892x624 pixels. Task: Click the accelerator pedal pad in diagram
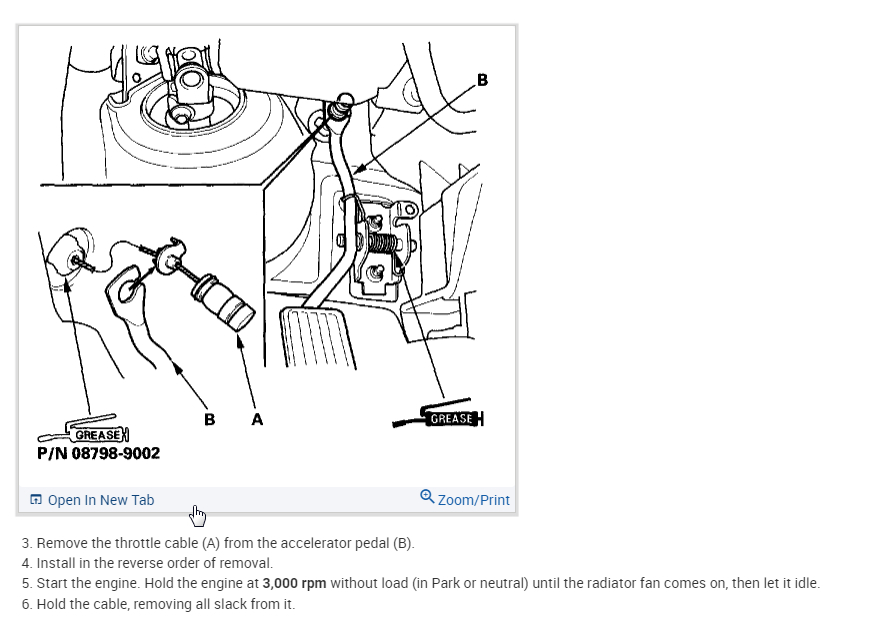317,338
